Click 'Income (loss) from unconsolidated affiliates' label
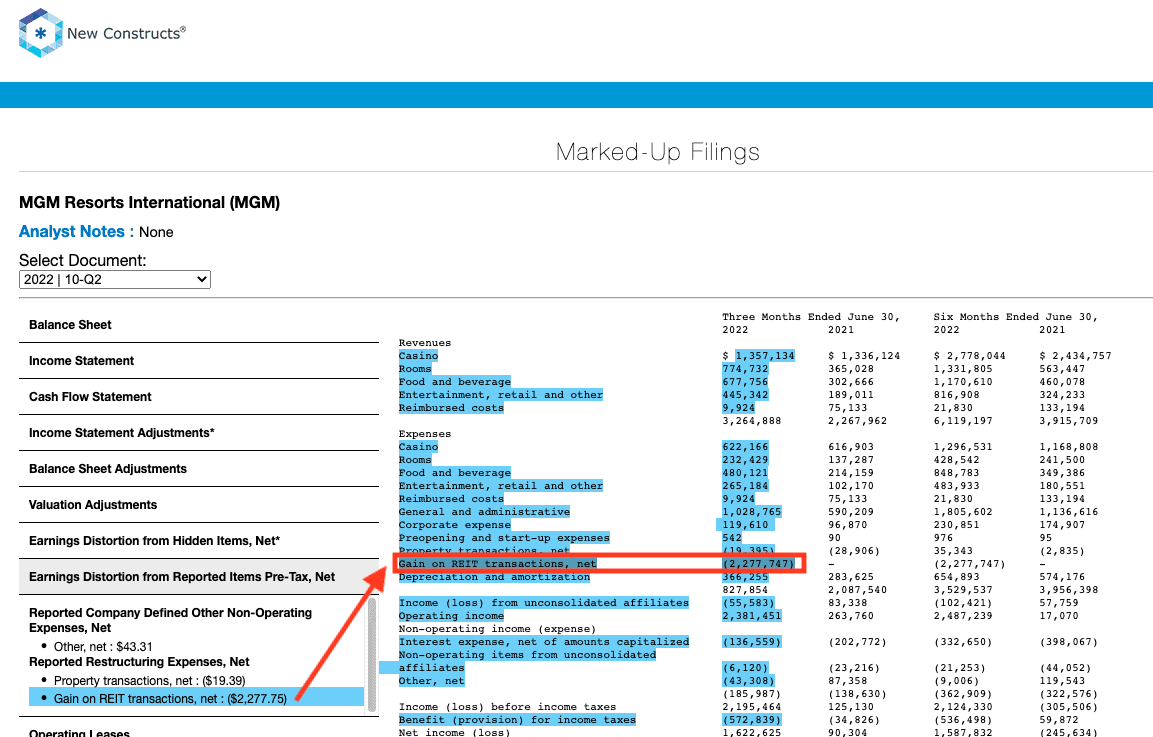Viewport: 1153px width, 737px height. coord(543,603)
